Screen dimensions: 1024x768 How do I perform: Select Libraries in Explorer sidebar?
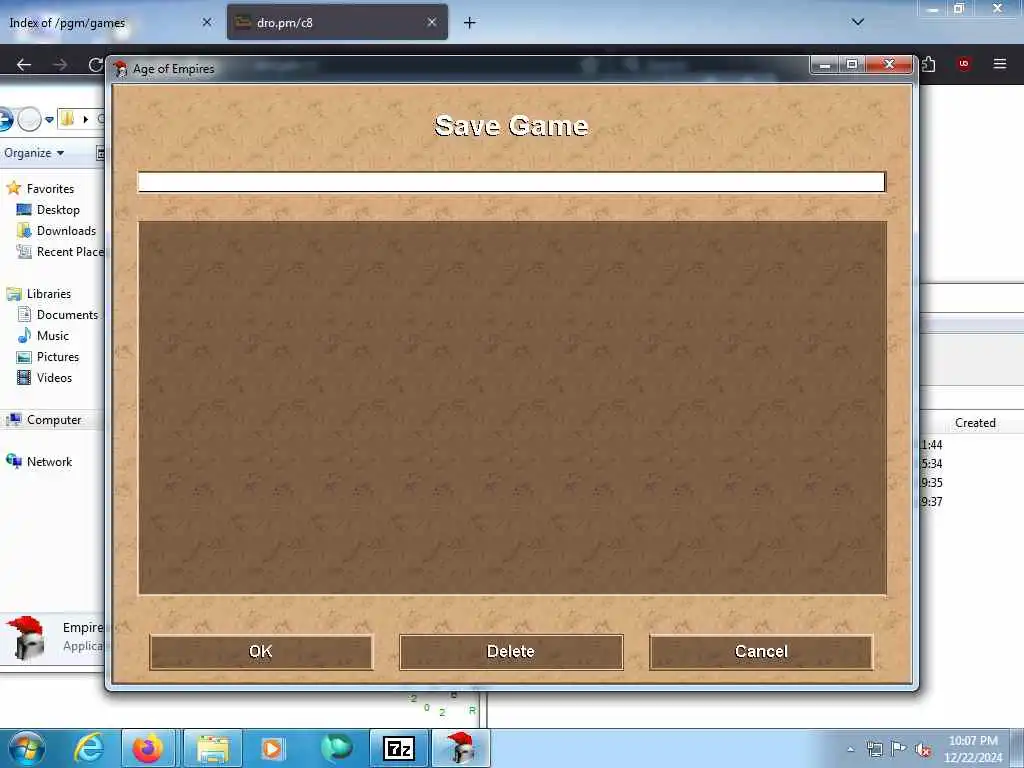click(48, 294)
